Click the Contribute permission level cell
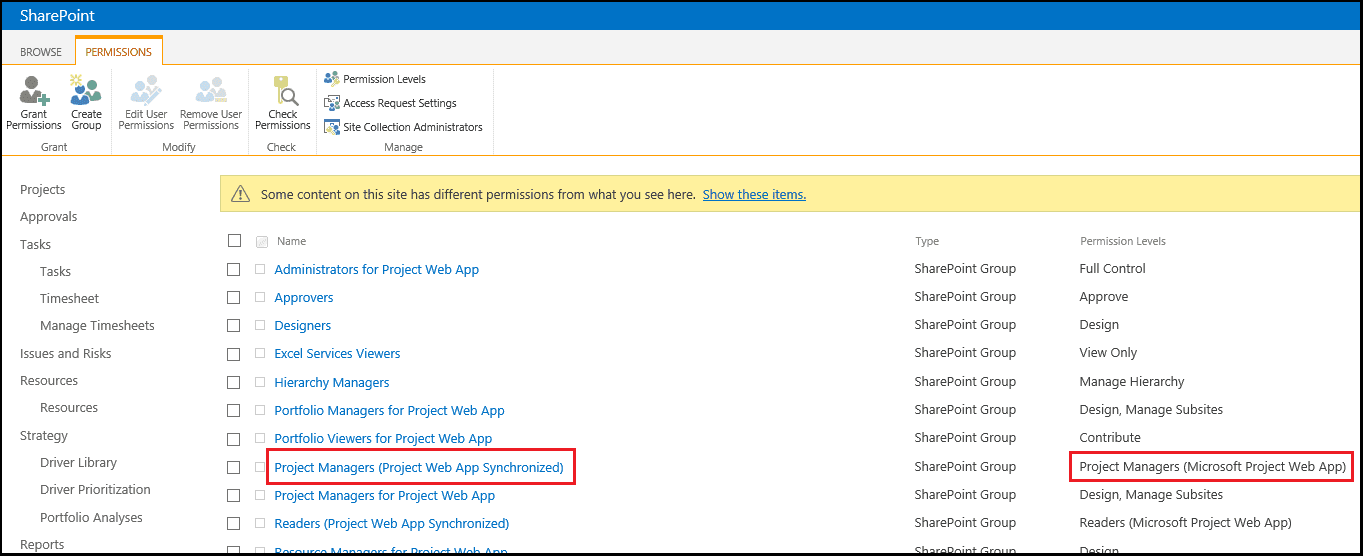The width and height of the screenshot is (1363, 556). point(1110,437)
